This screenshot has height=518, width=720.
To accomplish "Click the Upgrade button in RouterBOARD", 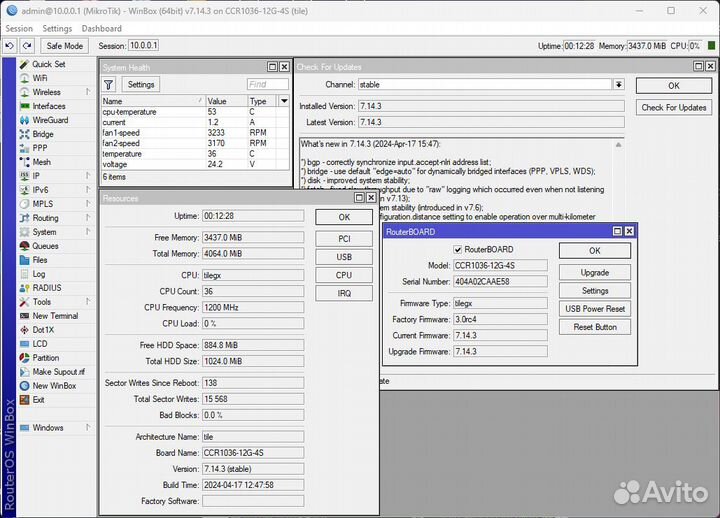I will click(595, 272).
